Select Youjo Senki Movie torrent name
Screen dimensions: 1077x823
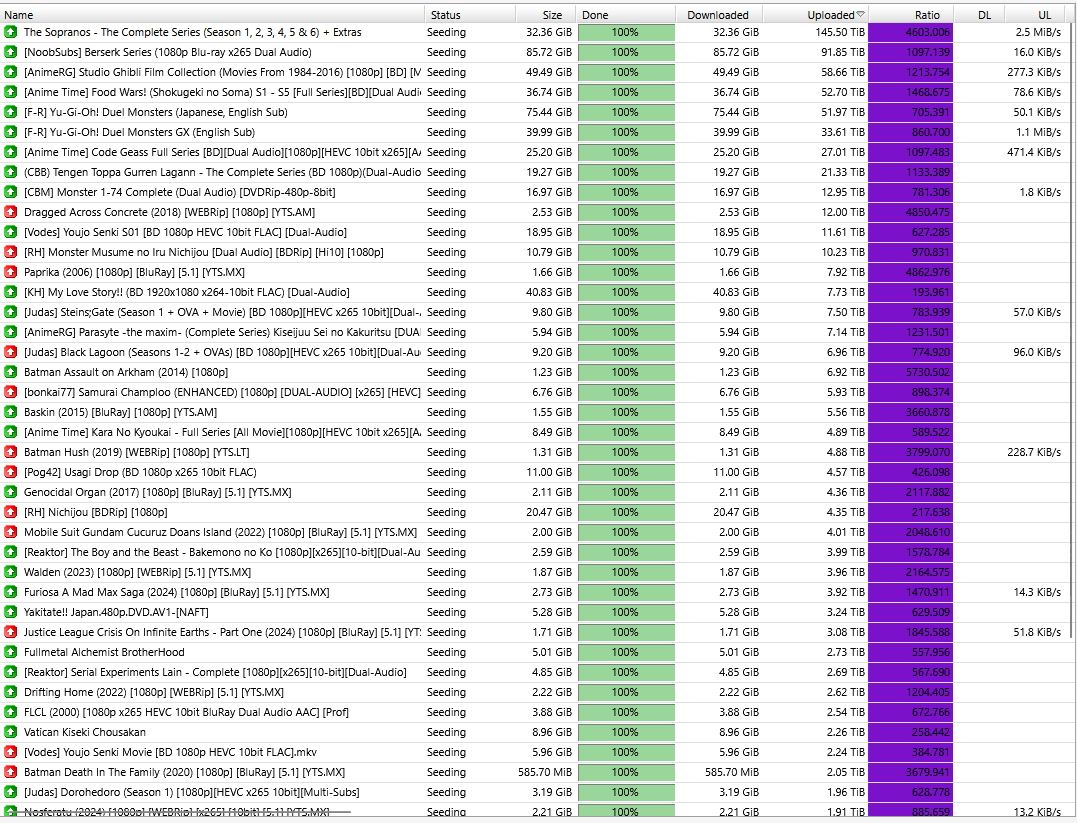click(x=170, y=752)
